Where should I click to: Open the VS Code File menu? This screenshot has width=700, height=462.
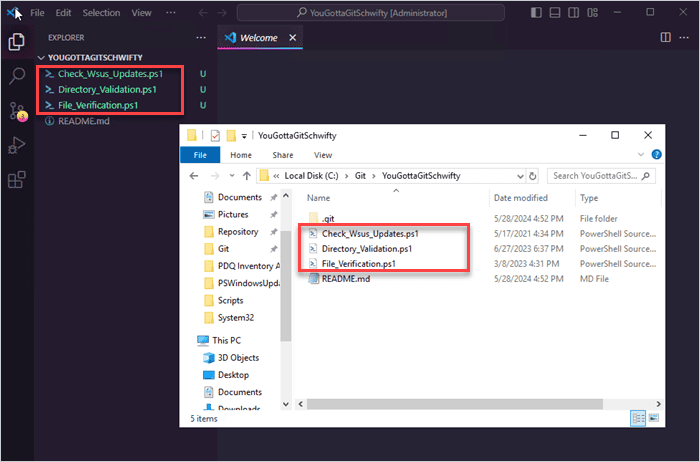coord(37,12)
